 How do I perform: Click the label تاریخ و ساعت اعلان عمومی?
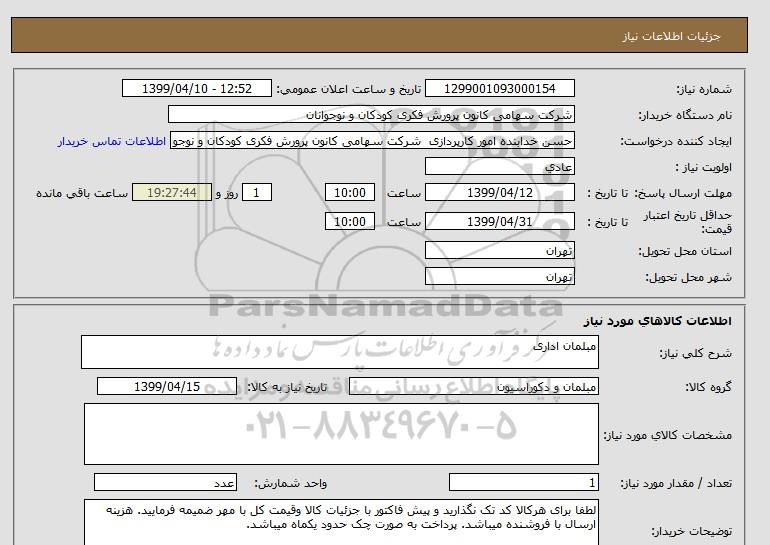click(x=349, y=89)
